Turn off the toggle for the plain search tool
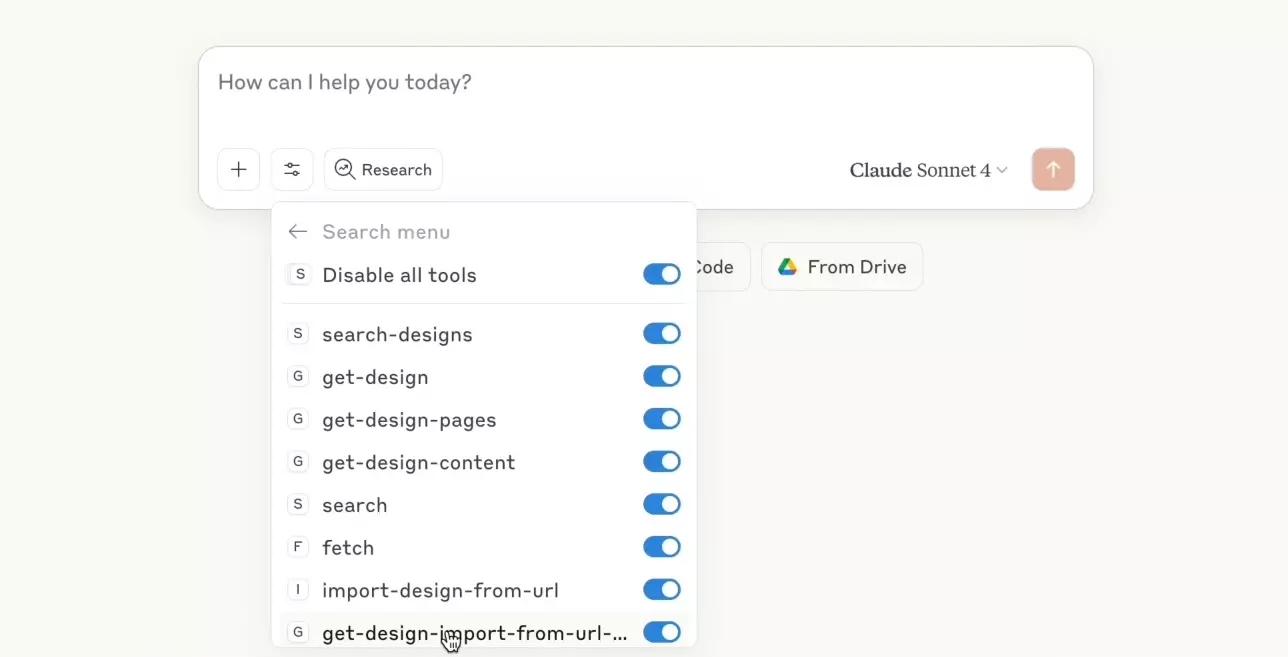Image resolution: width=1288 pixels, height=657 pixels. click(662, 504)
